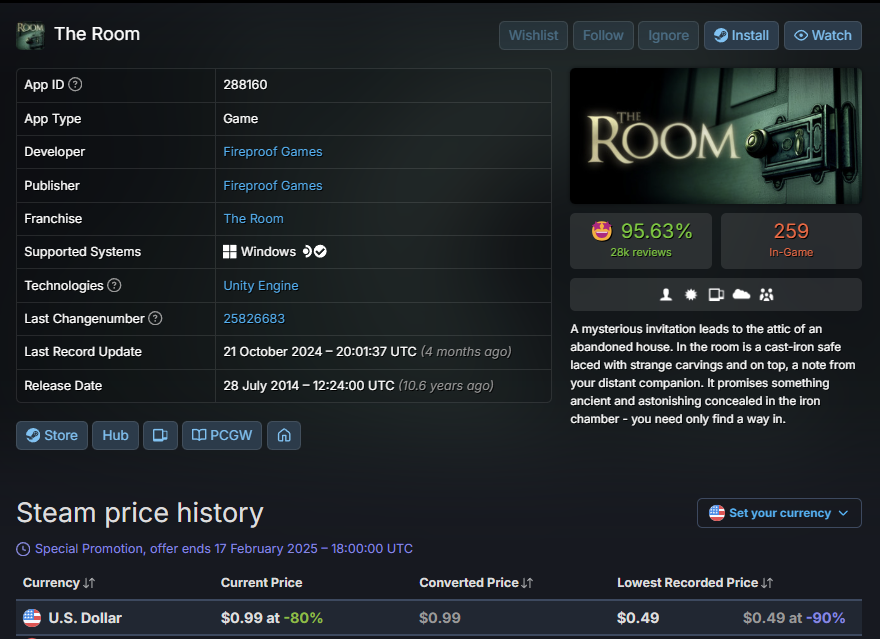Click the Special Promotion offer ends notice
Screen dimensions: 880x639
224,549
